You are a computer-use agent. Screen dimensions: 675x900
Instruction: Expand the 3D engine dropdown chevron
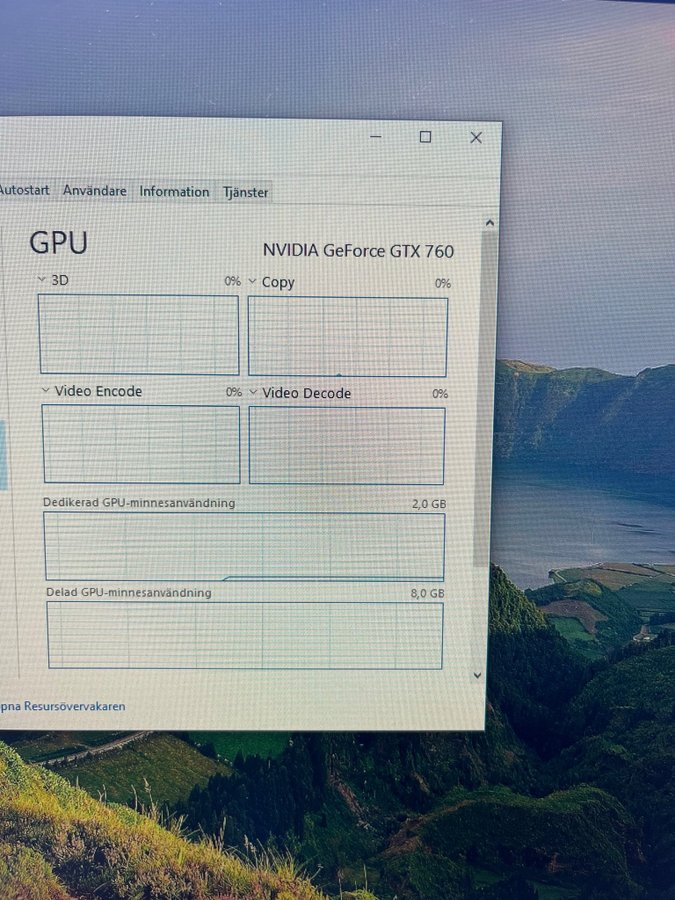click(42, 280)
